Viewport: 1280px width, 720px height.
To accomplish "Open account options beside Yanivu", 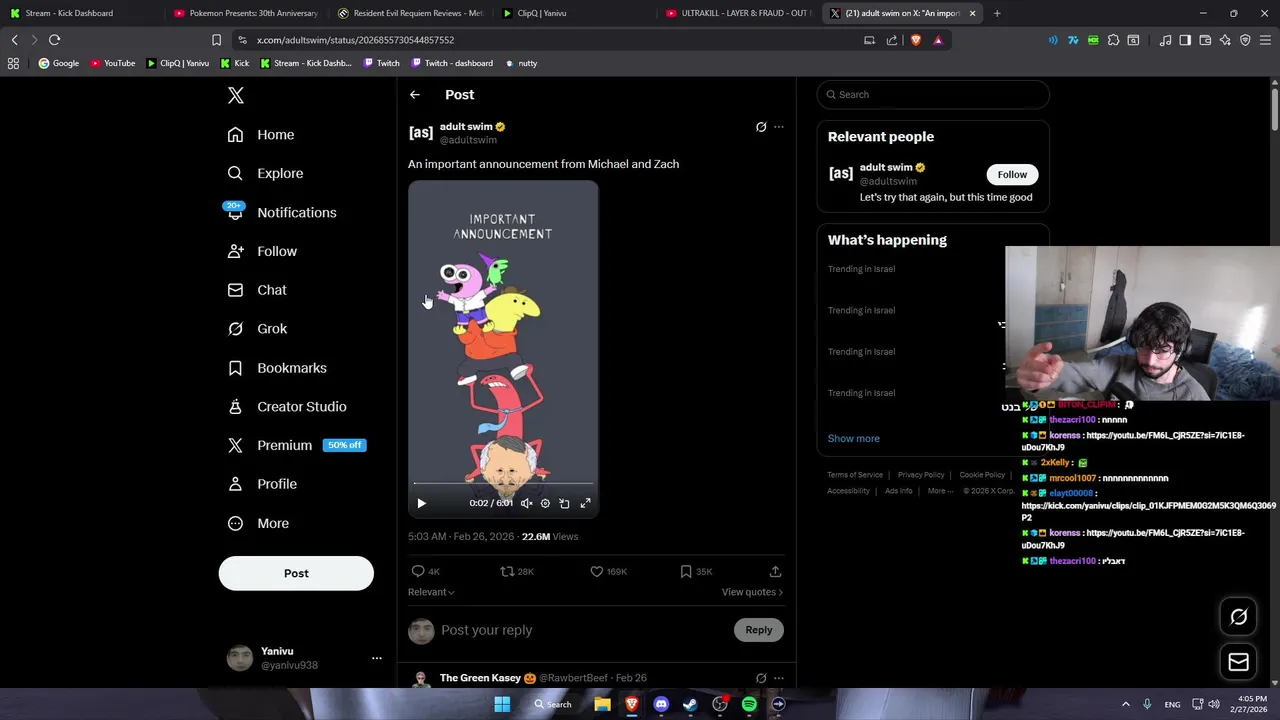I will (376, 658).
